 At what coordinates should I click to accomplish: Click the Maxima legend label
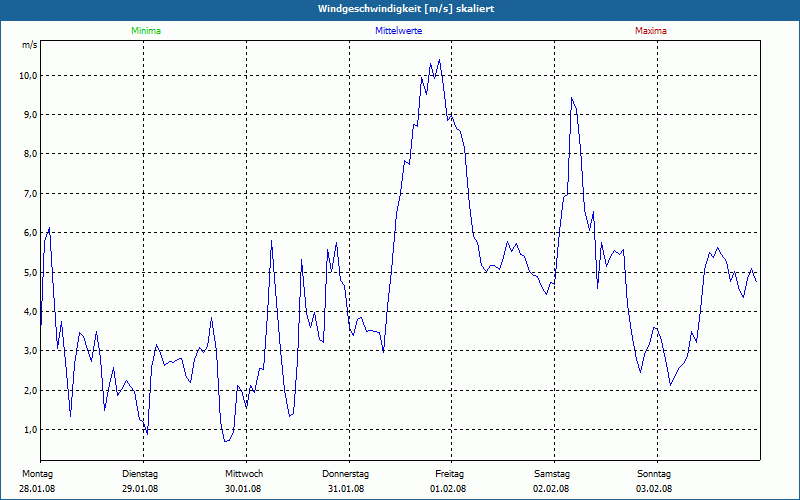click(651, 31)
